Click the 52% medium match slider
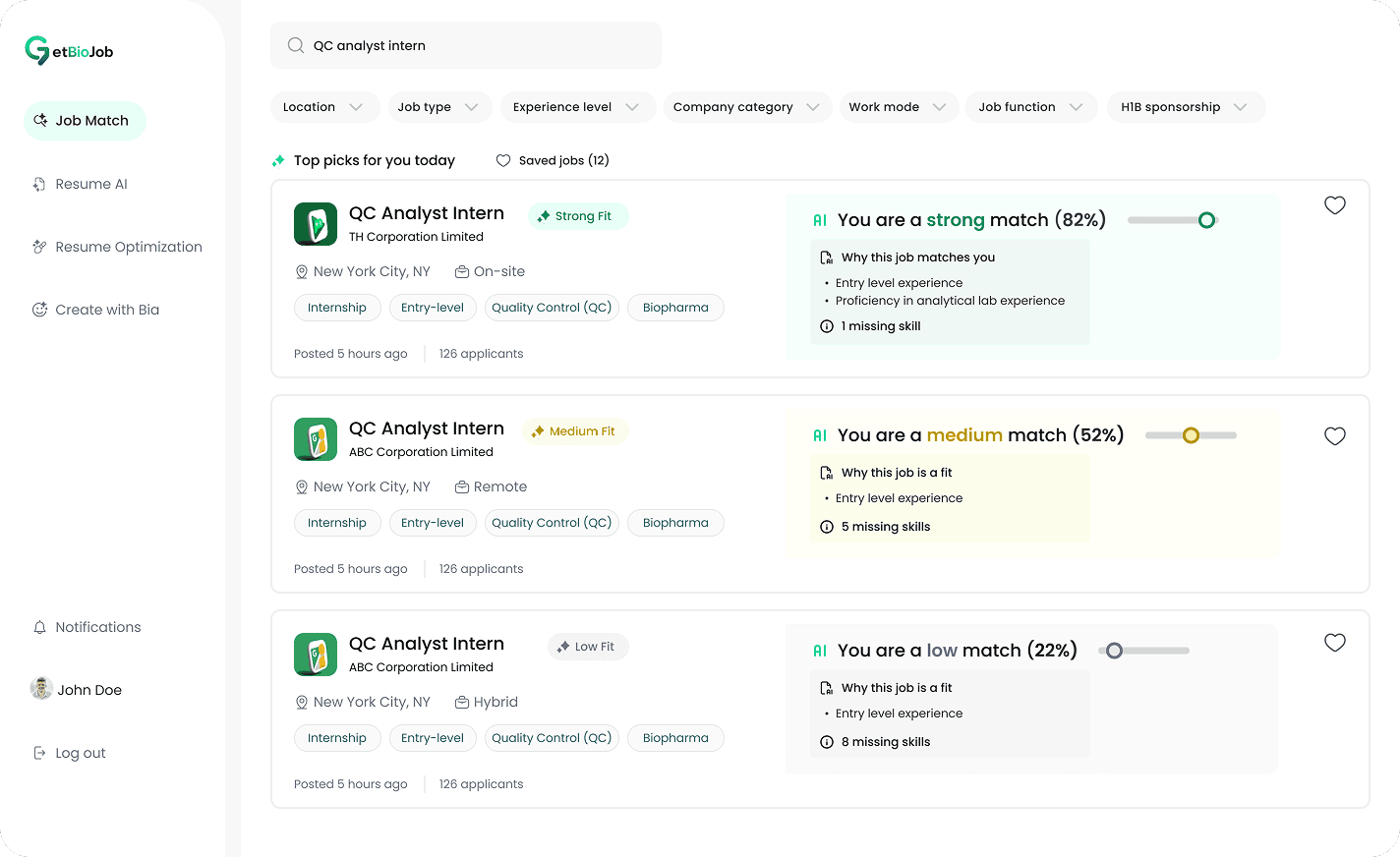 click(x=1191, y=435)
